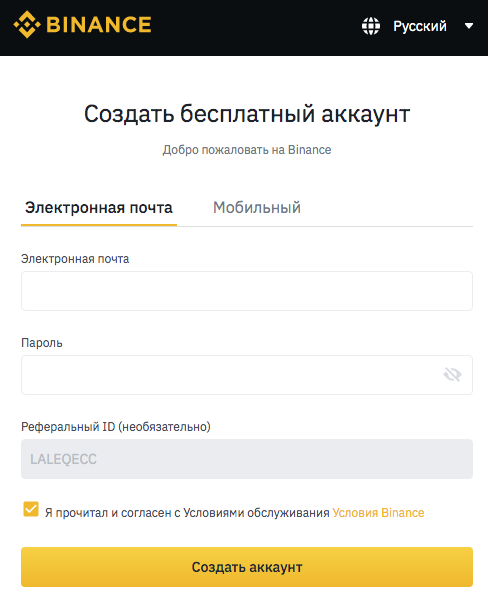The width and height of the screenshot is (488, 598).
Task: Click the referral ID field LALEQECC
Action: coord(247,459)
